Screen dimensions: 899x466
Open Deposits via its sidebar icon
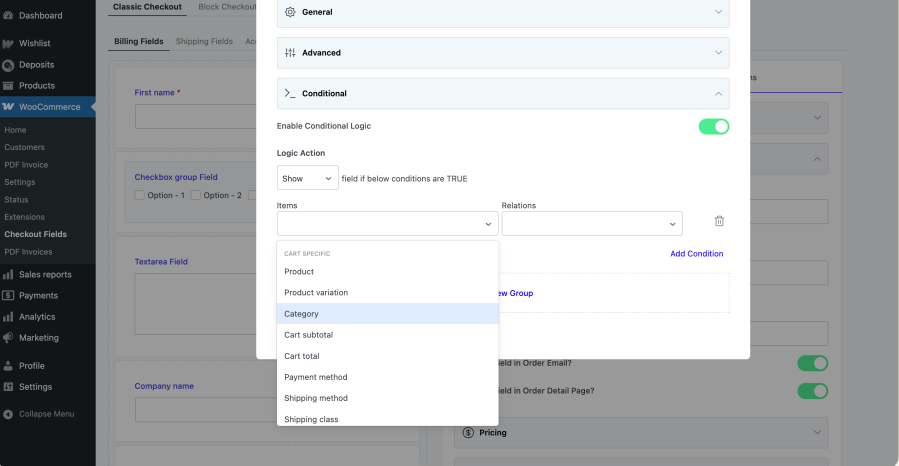tap(8, 64)
